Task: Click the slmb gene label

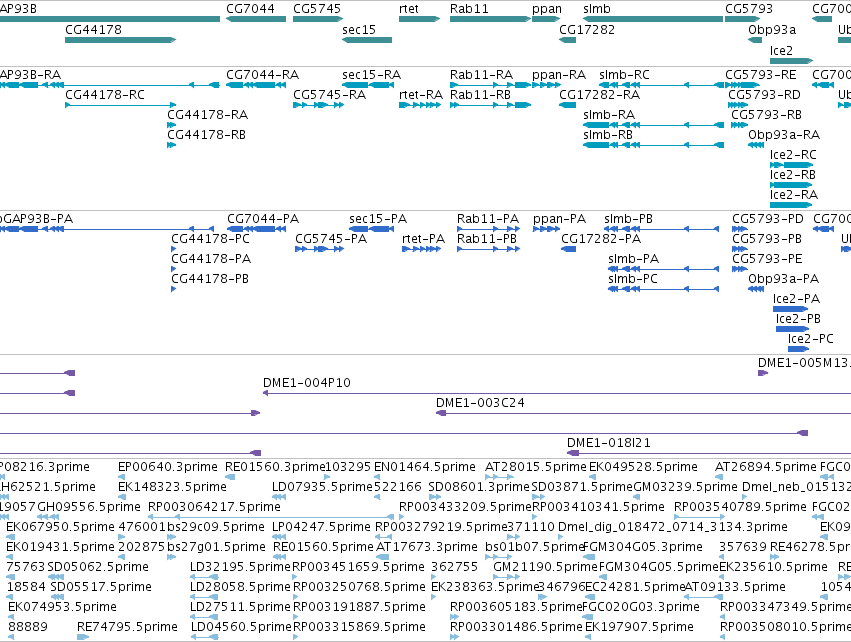Action: pos(596,9)
